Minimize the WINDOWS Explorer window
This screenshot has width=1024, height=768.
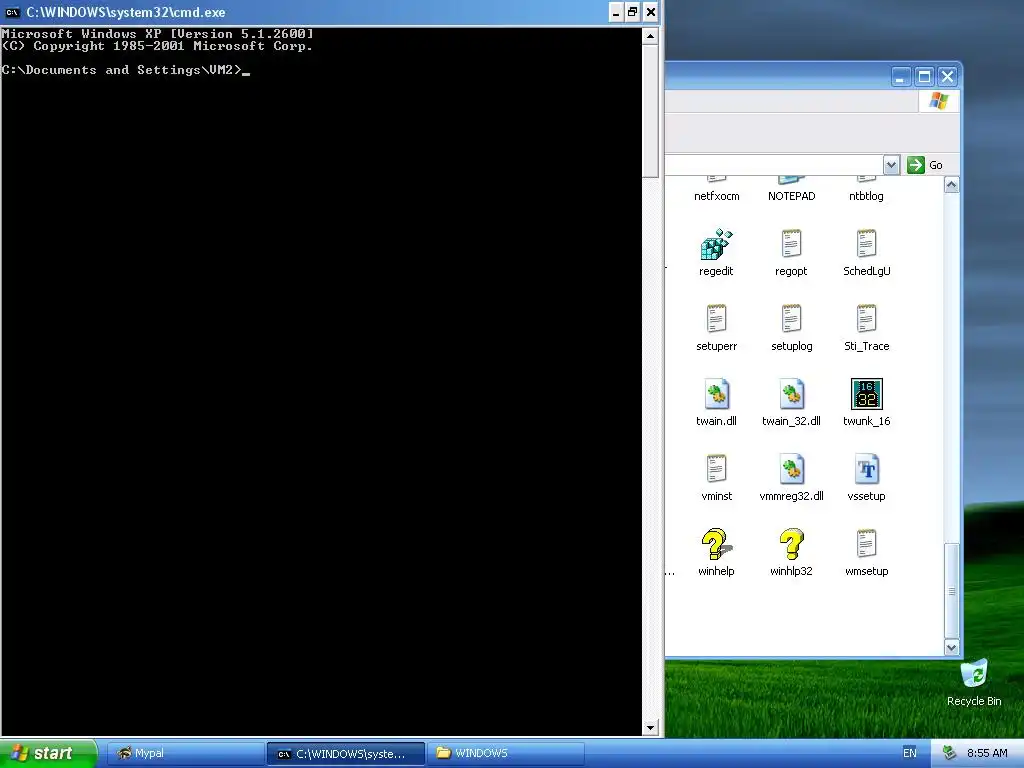click(901, 77)
